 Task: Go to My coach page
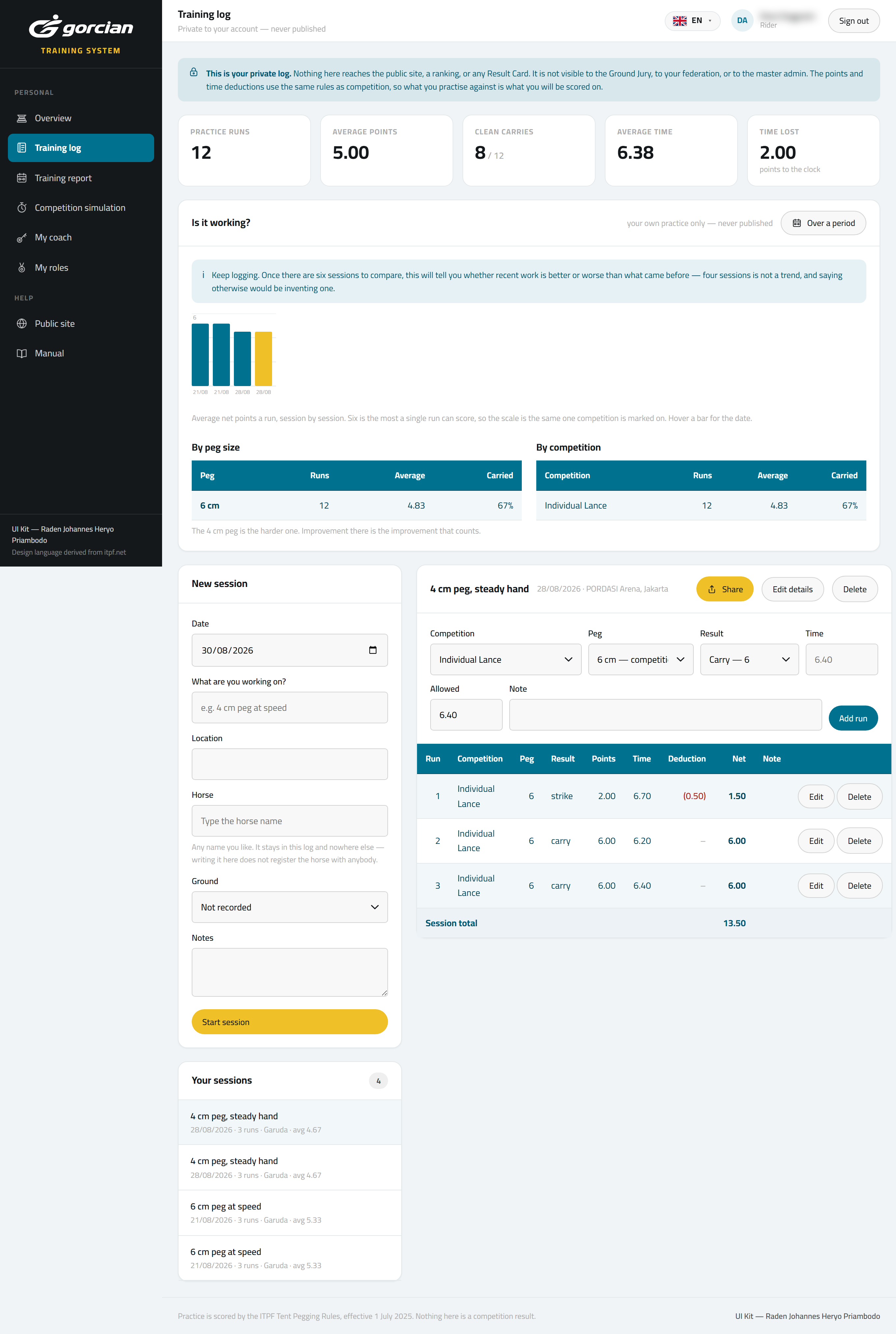tap(81, 238)
